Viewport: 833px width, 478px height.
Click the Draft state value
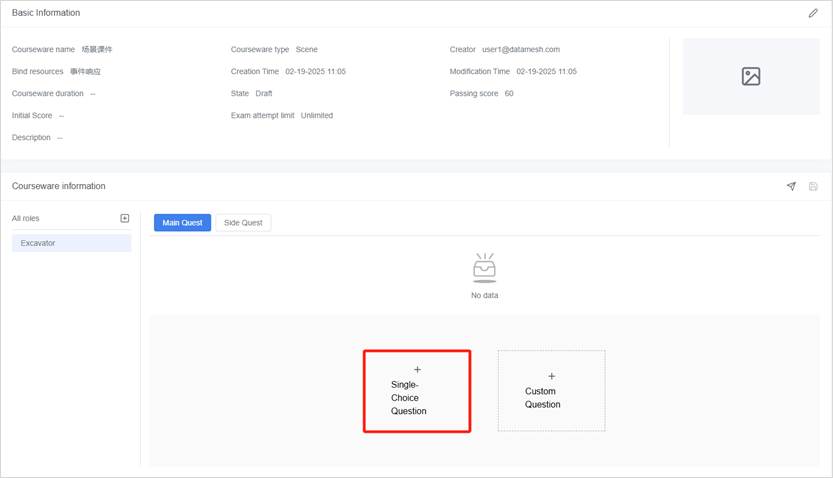[x=264, y=93]
